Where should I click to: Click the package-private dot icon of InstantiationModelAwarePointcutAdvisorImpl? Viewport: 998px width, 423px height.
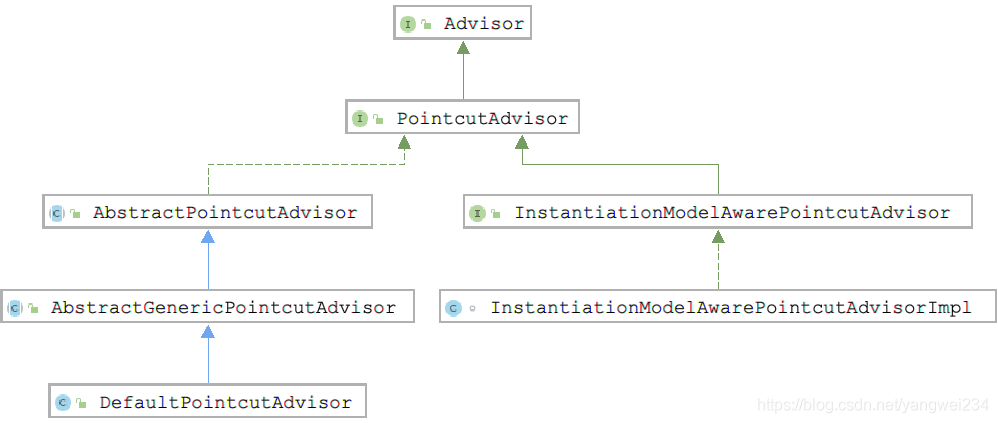point(472,309)
